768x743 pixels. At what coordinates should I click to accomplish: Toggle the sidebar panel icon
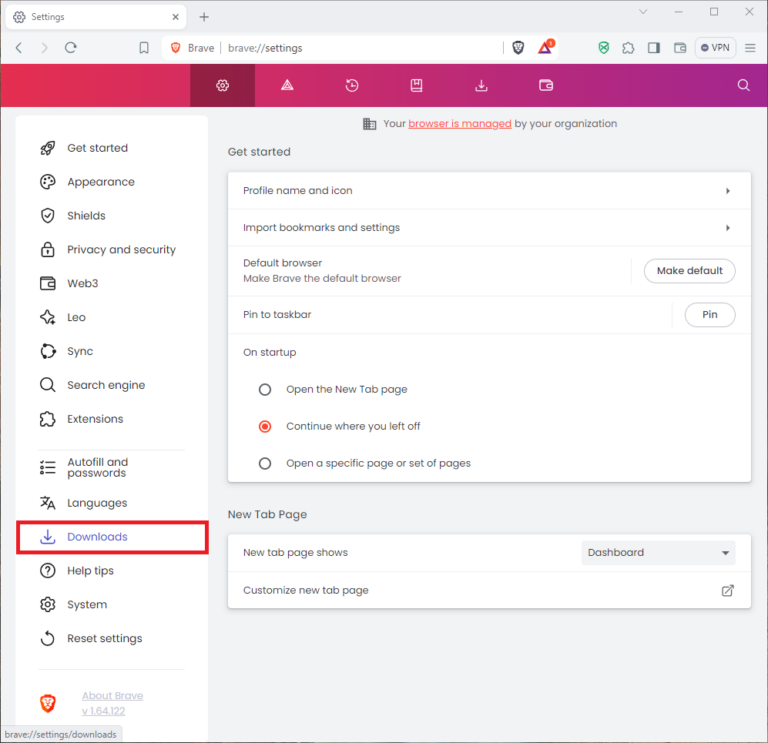(x=654, y=48)
